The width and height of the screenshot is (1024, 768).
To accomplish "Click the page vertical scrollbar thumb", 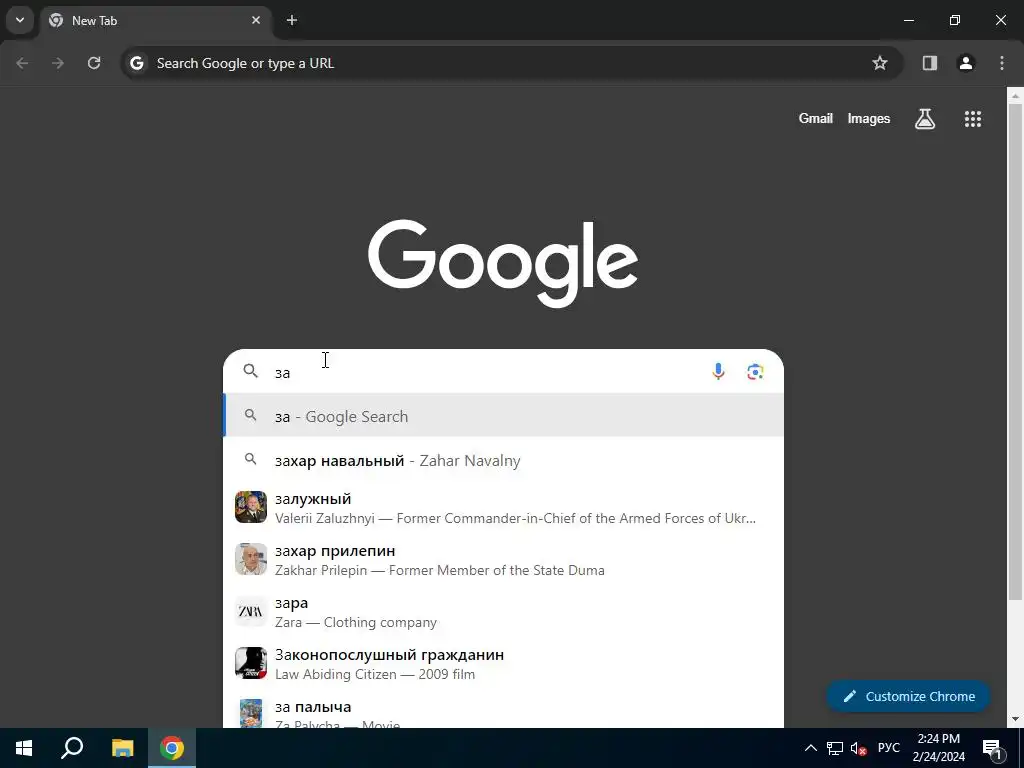I will (1015, 351).
